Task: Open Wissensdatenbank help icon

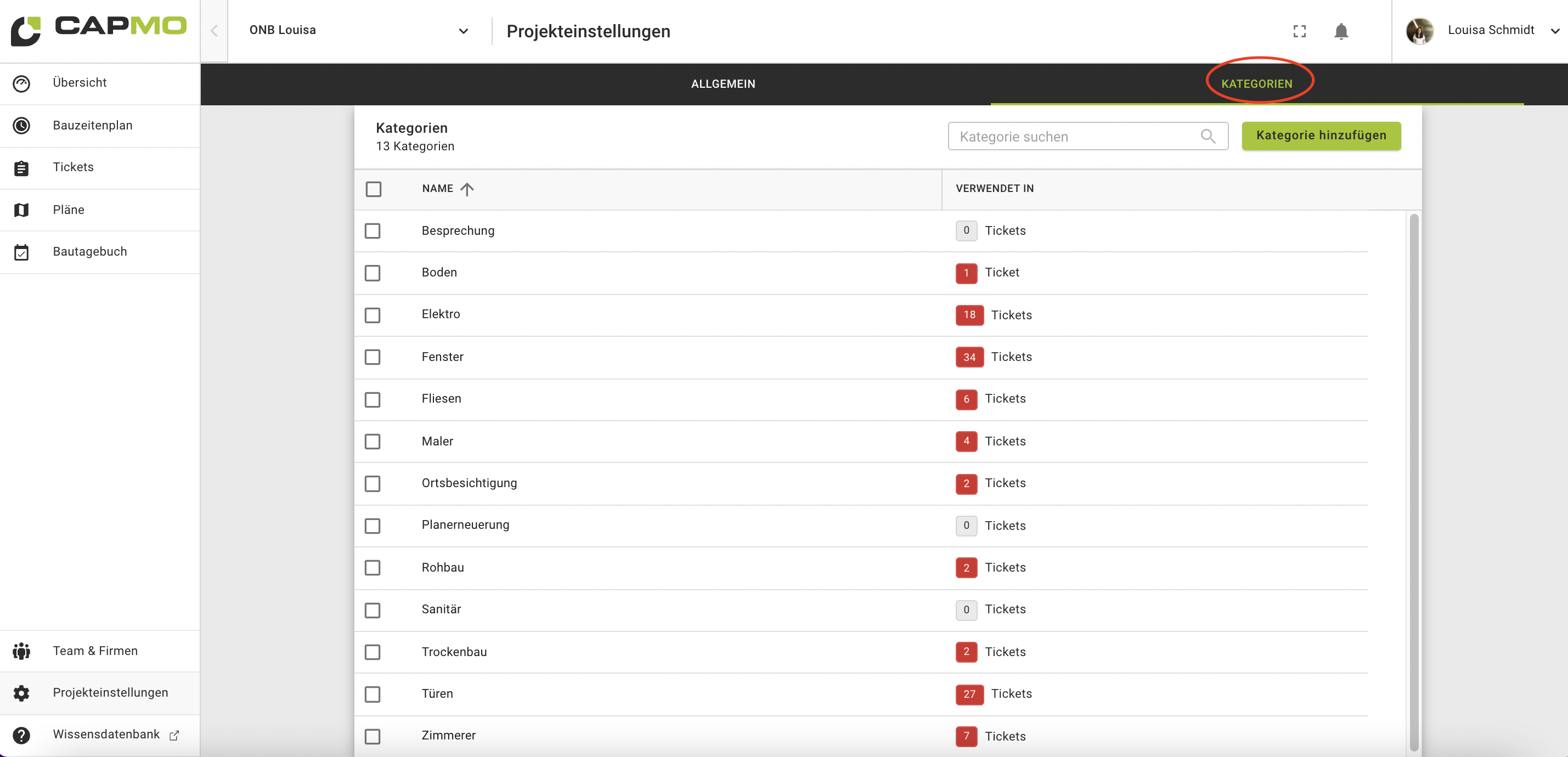Action: (21, 735)
